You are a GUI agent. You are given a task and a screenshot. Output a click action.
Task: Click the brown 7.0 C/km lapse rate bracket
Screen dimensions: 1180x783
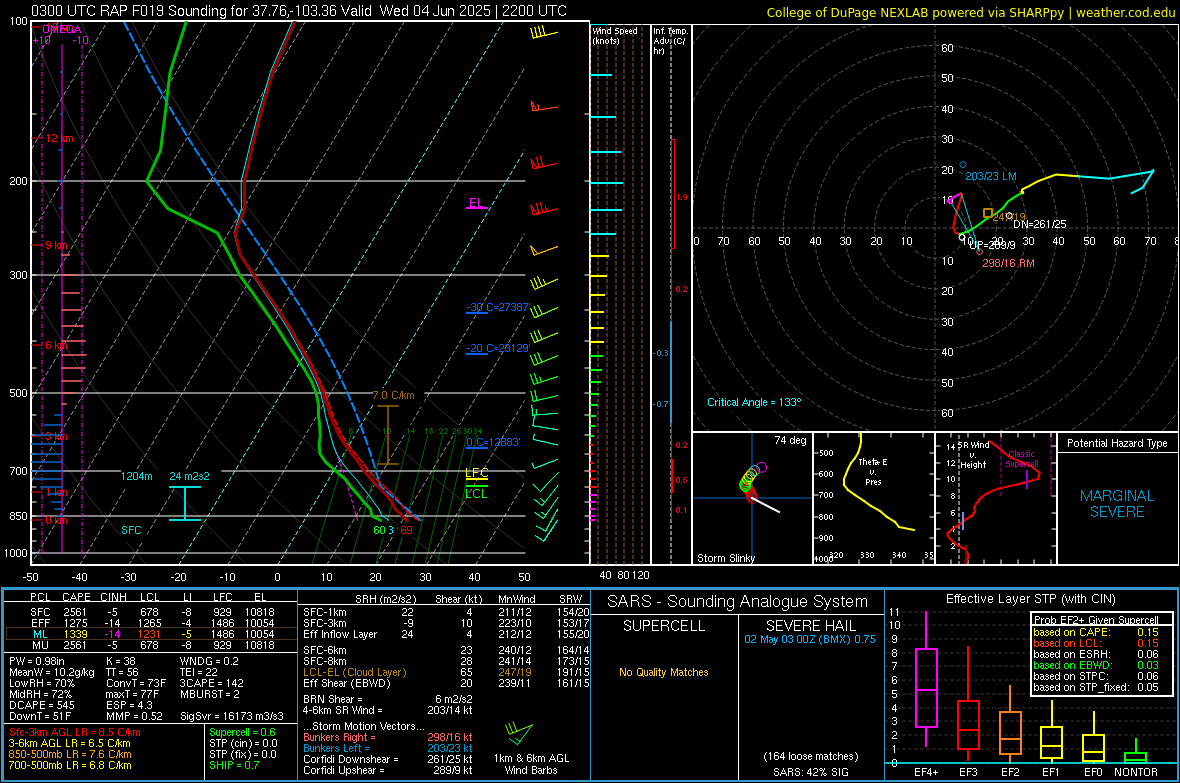388,435
